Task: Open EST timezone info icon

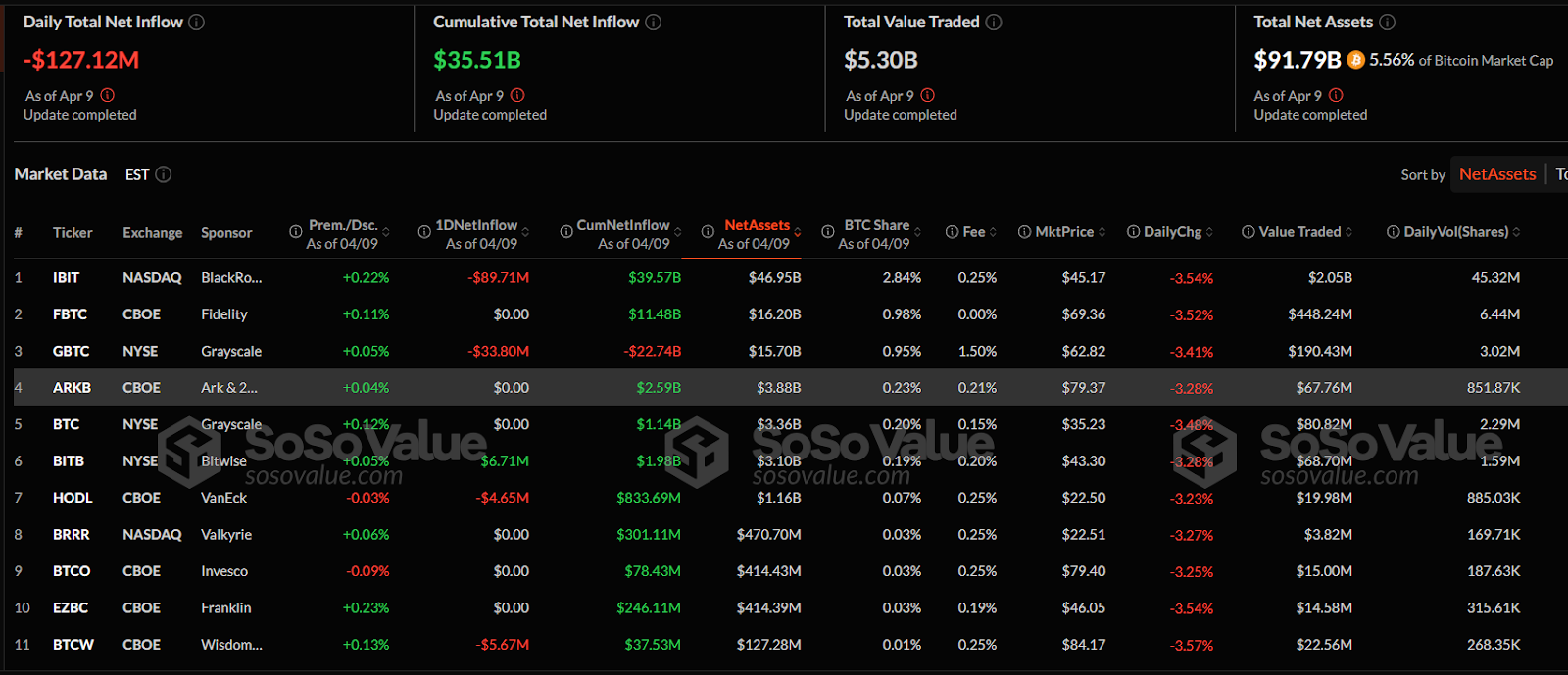Action: click(164, 174)
